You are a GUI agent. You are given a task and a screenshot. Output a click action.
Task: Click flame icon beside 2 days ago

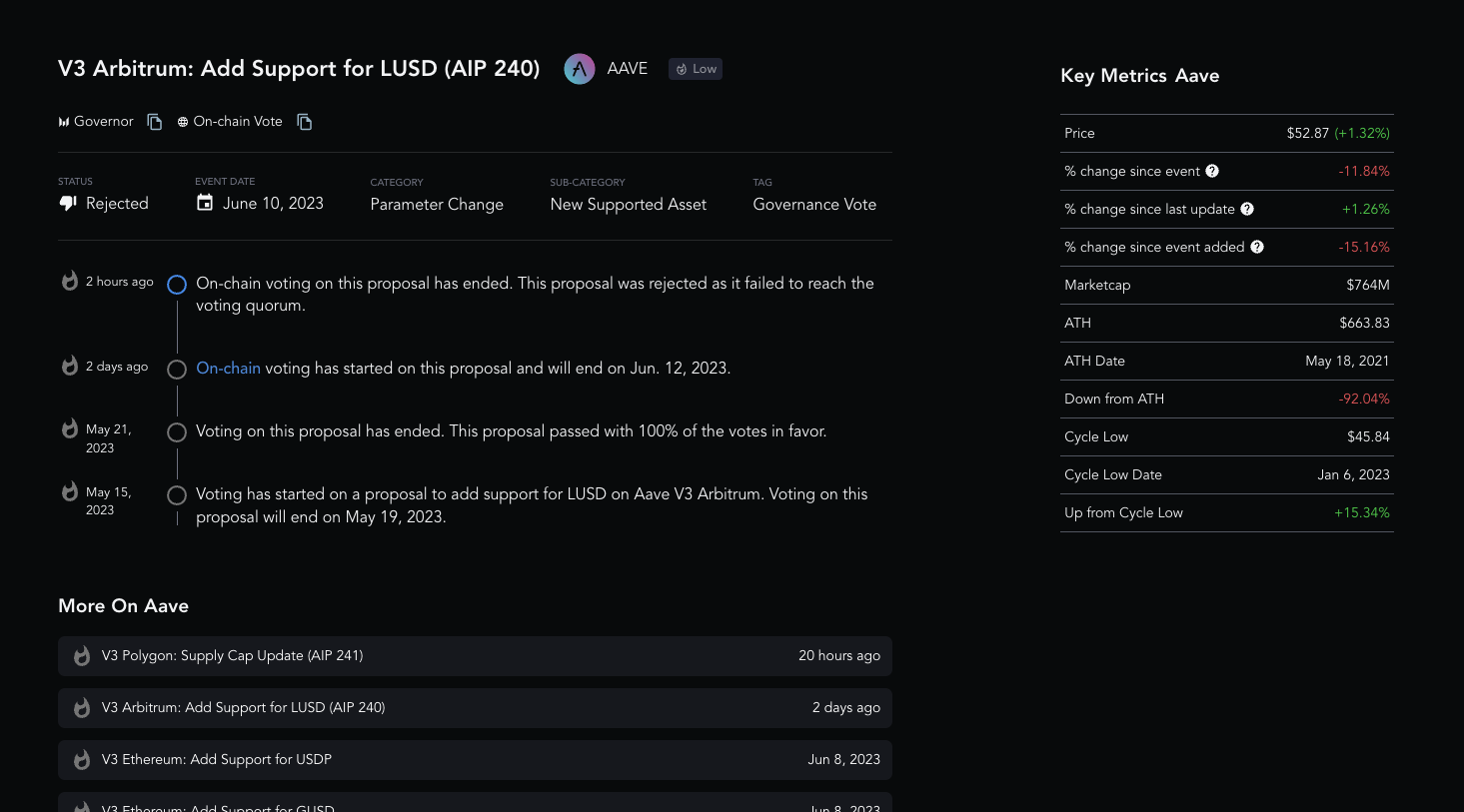click(70, 366)
